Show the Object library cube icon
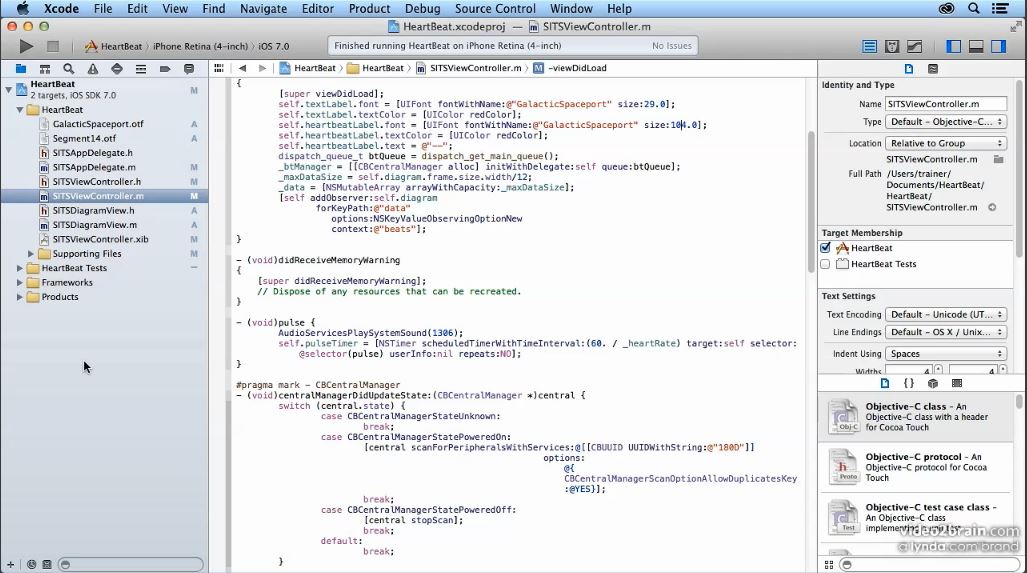 point(932,383)
